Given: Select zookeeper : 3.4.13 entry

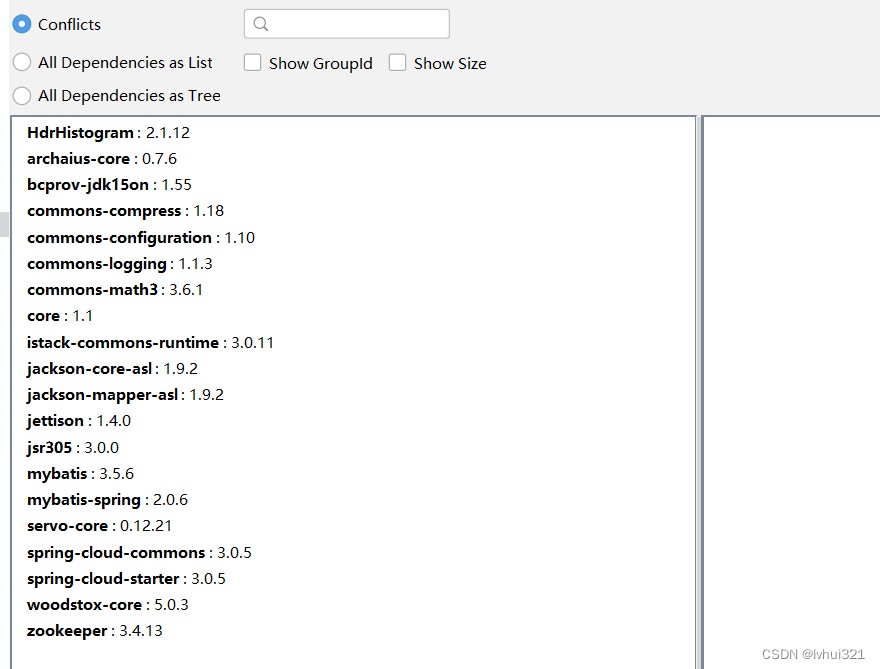Looking at the screenshot, I should point(94,631).
